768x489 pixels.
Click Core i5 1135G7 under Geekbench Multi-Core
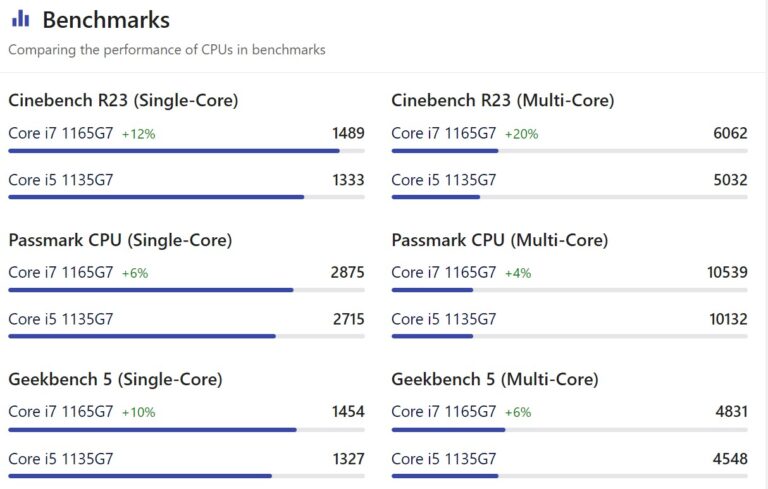click(443, 459)
